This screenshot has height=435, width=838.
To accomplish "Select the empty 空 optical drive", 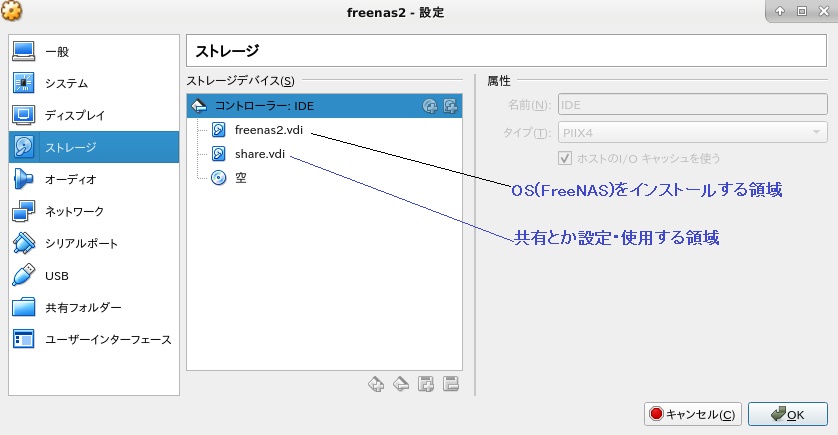I will pyautogui.click(x=241, y=177).
